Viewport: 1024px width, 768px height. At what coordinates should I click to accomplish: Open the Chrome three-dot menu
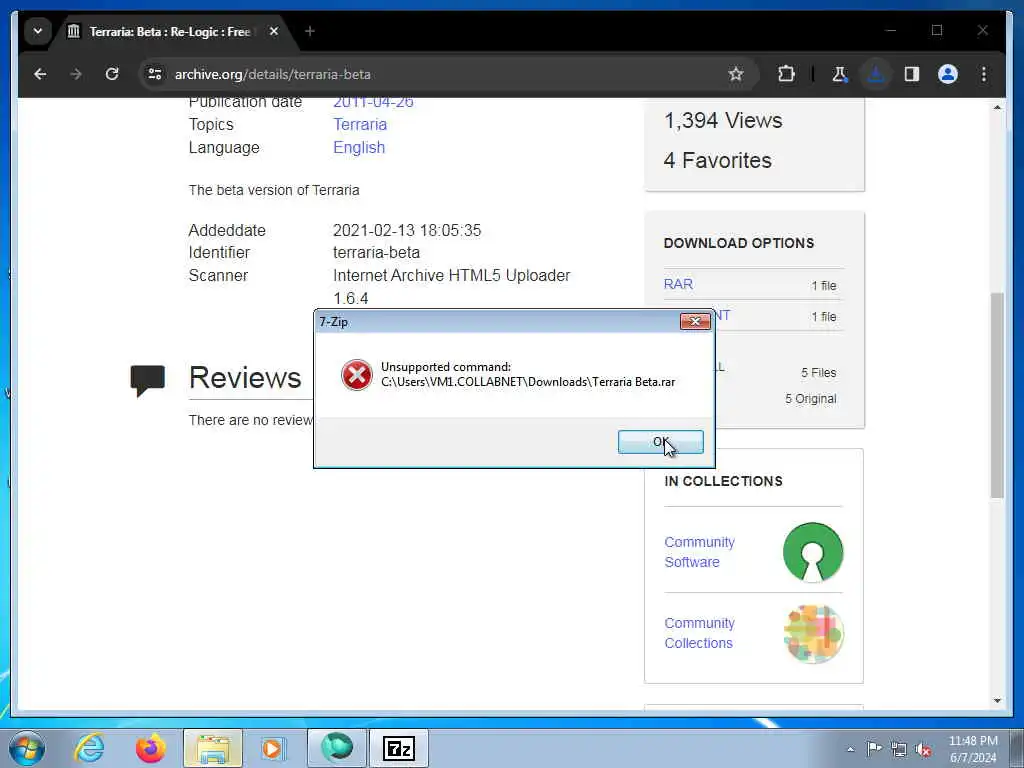click(984, 74)
